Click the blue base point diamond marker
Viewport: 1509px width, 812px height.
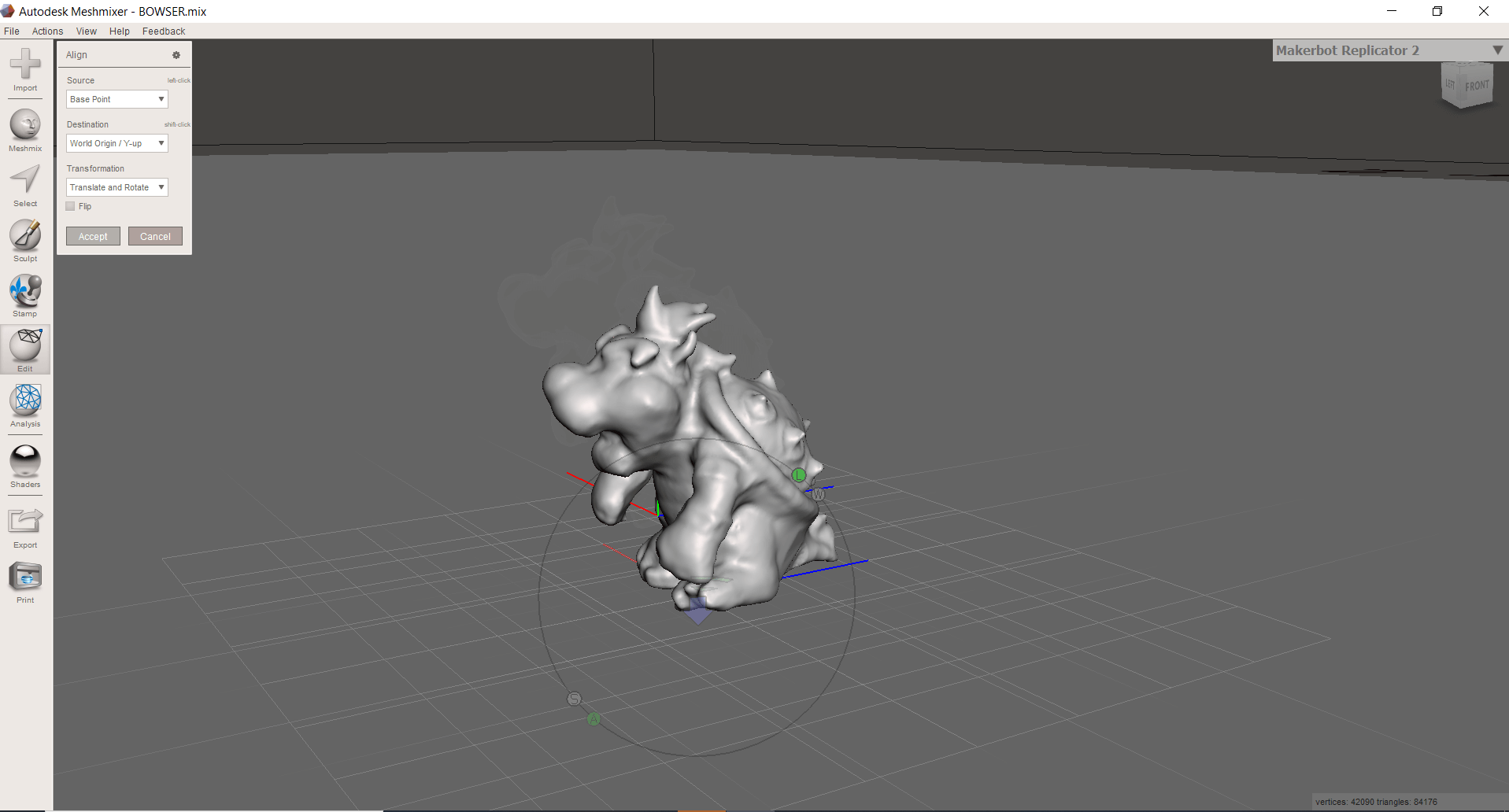coord(698,611)
